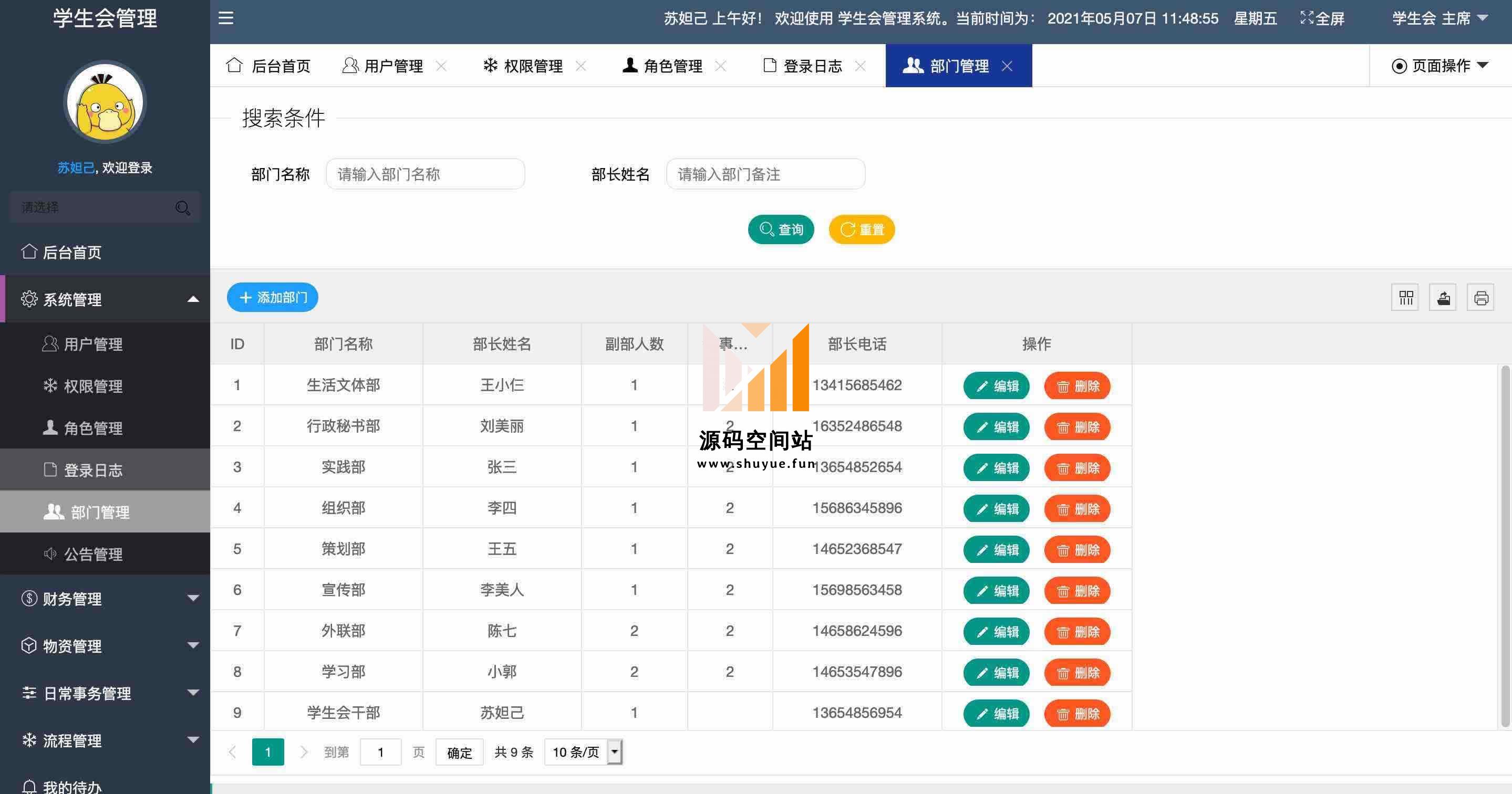This screenshot has width=1512, height=794.
Task: Open 公告管理 in the sidebar
Action: click(x=105, y=554)
